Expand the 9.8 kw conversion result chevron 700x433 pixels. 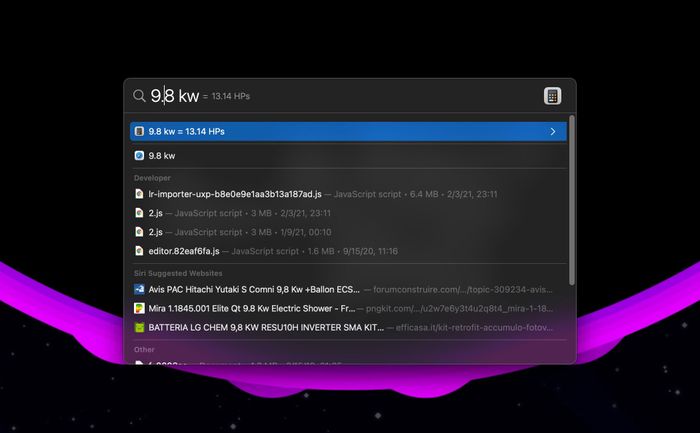pos(553,131)
